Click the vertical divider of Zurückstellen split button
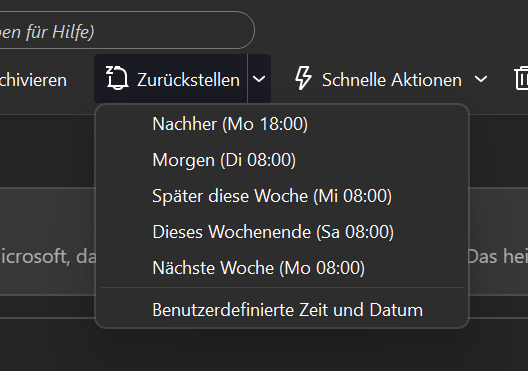Viewport: 528px width, 371px height. click(248, 78)
